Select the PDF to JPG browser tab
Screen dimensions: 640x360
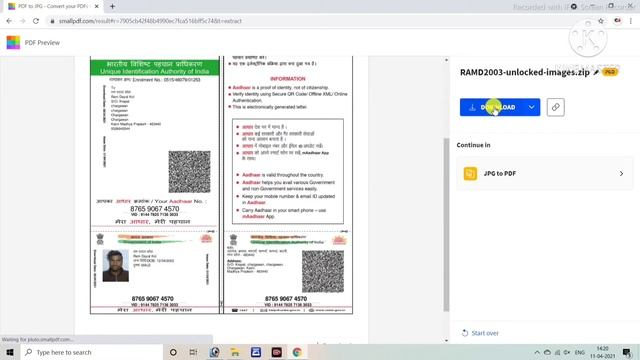click(52, 7)
